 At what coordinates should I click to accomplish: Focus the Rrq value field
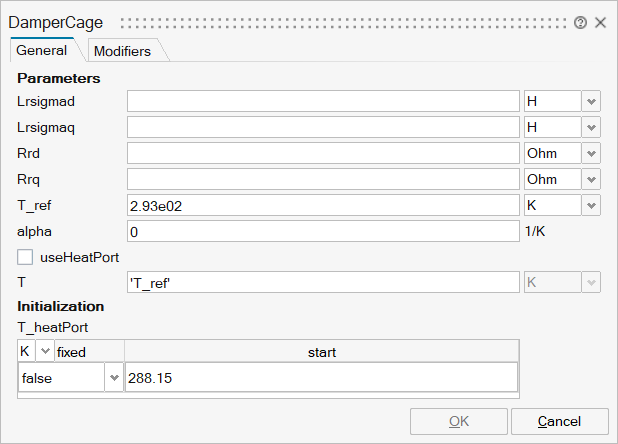point(322,179)
